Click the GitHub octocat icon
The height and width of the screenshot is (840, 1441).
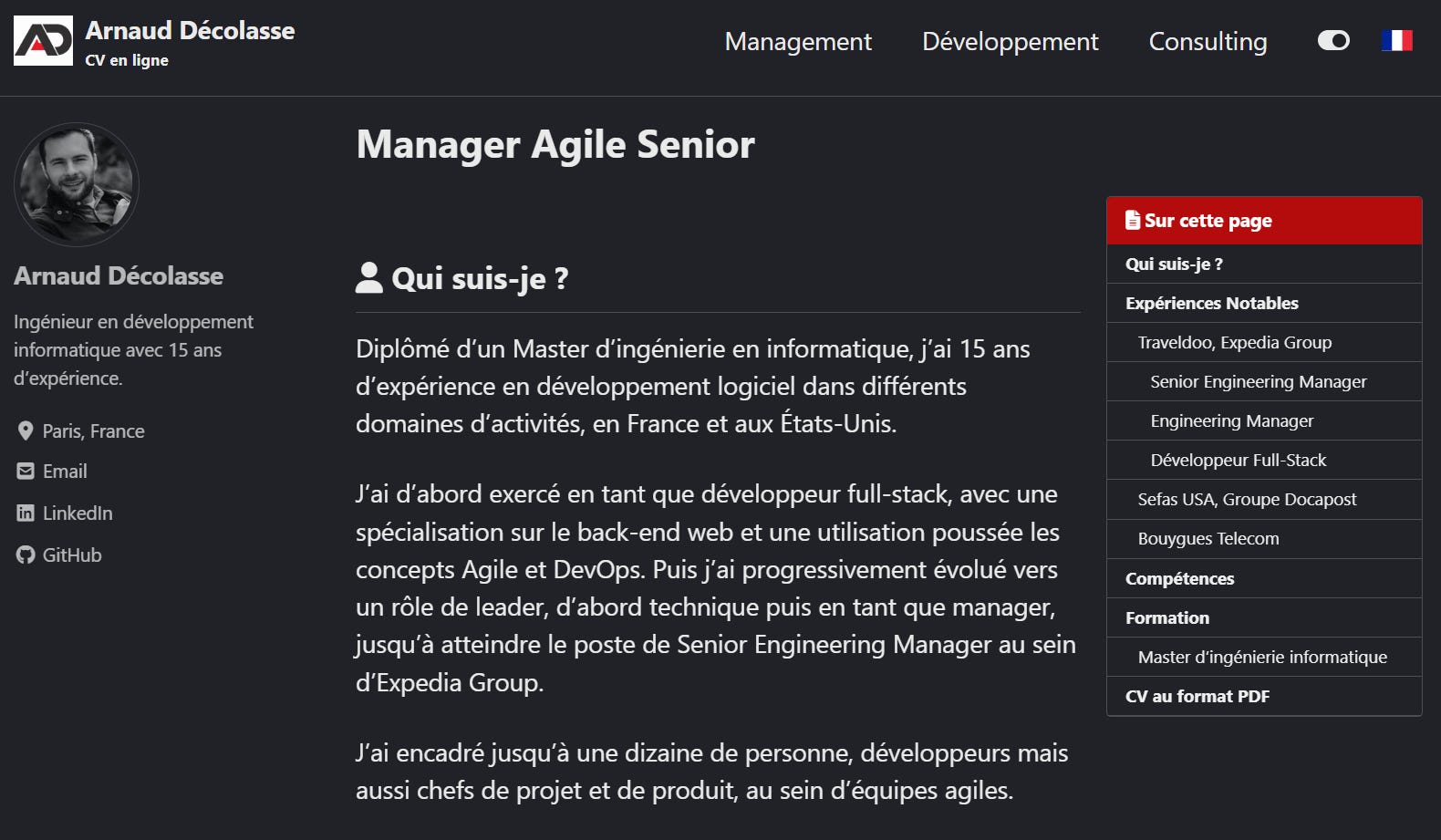pos(26,555)
